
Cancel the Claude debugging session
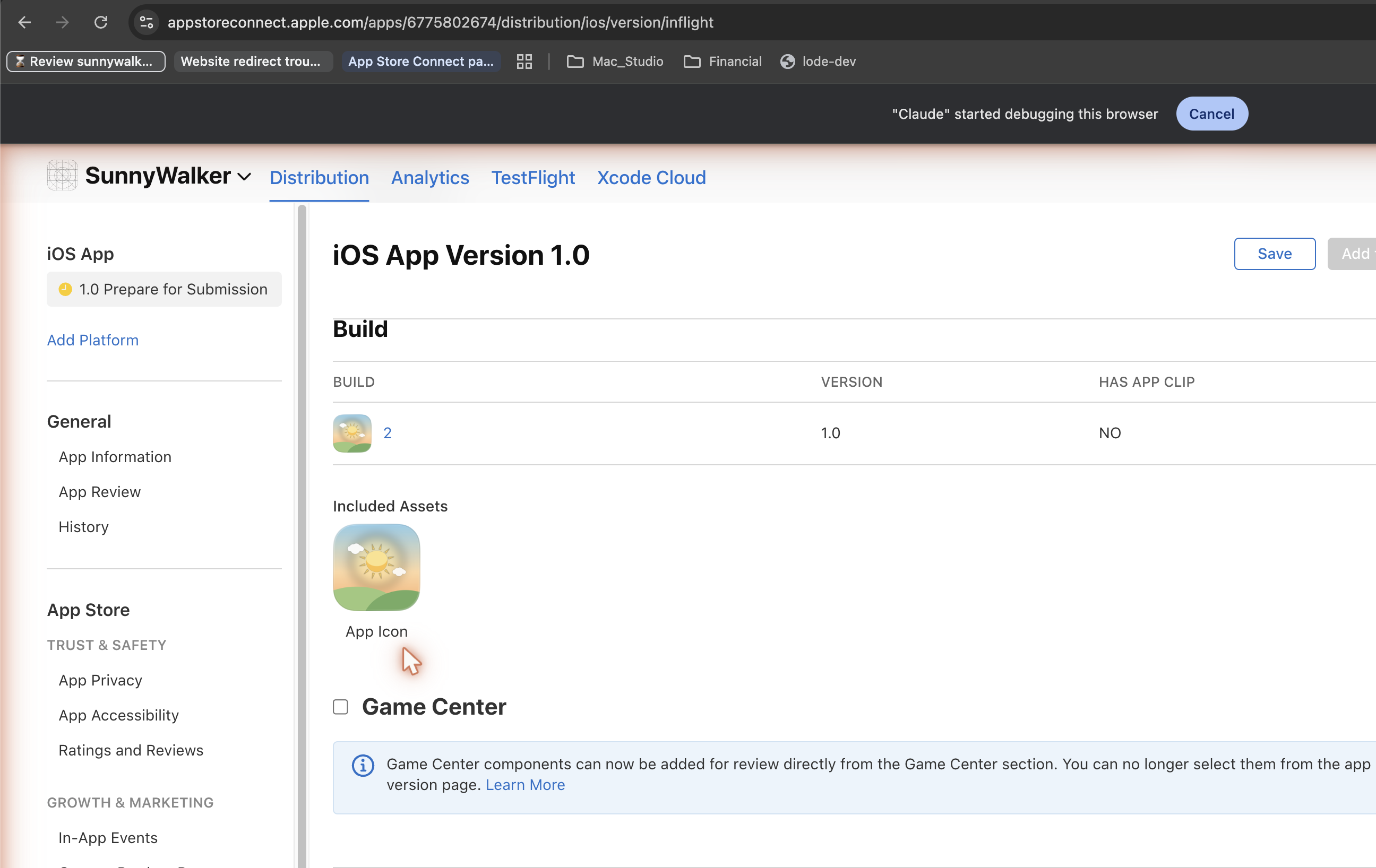pos(1211,114)
